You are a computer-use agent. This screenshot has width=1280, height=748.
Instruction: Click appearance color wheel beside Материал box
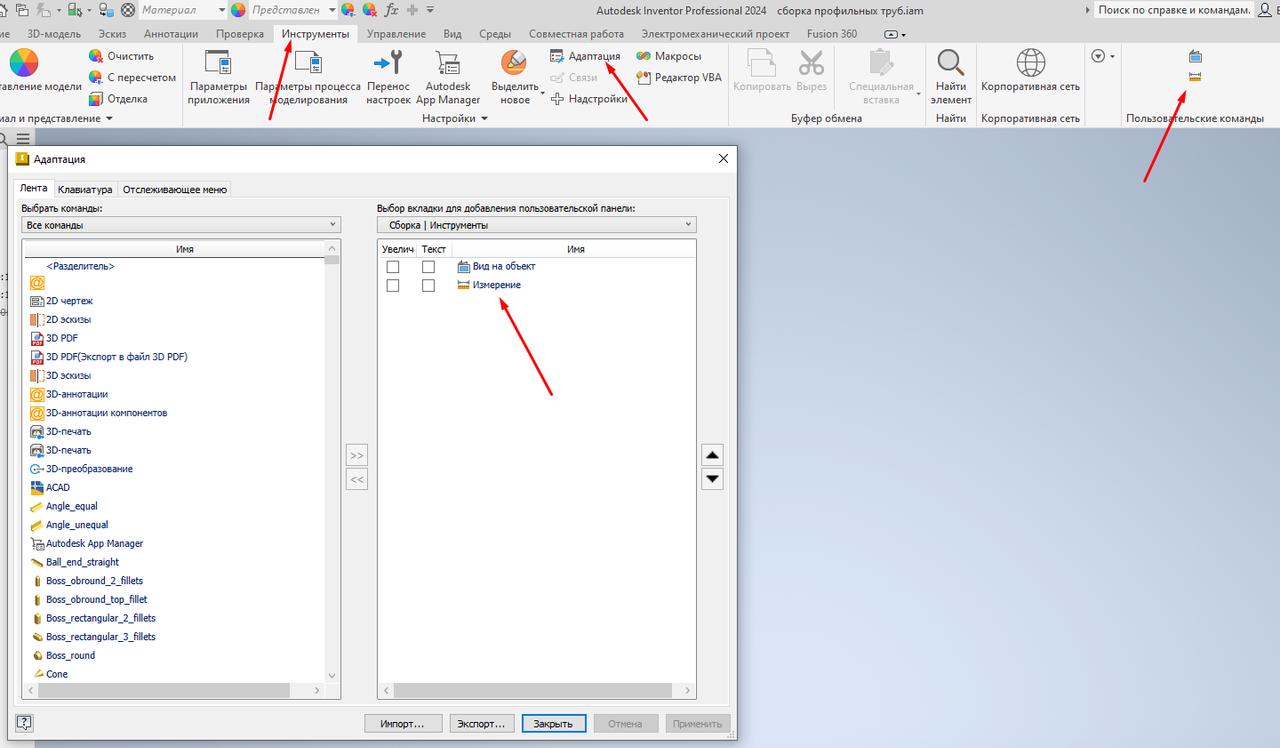[x=238, y=10]
